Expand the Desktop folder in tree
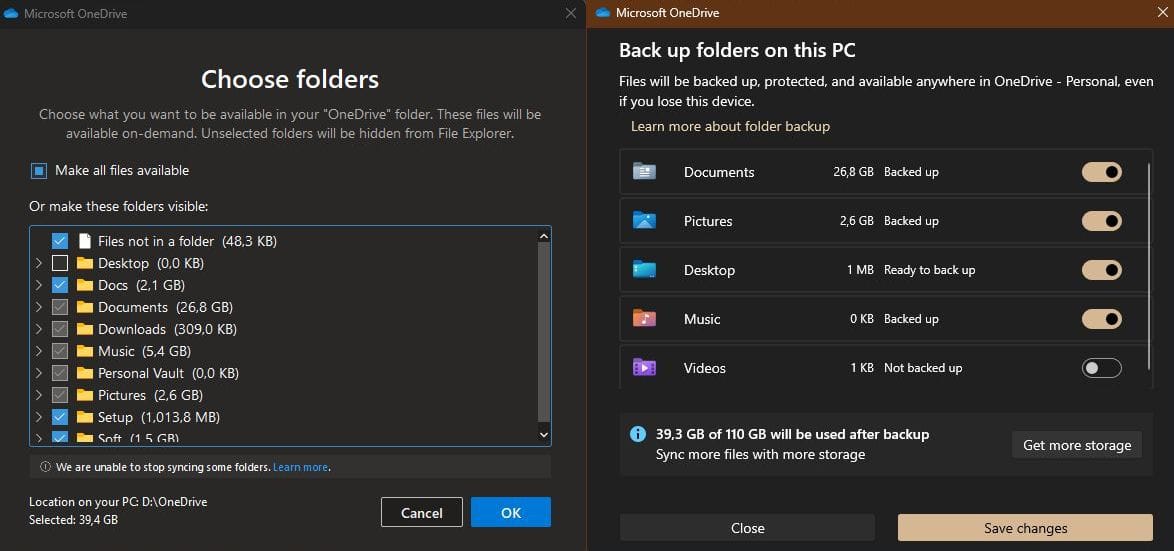This screenshot has height=551, width=1174. coord(39,264)
